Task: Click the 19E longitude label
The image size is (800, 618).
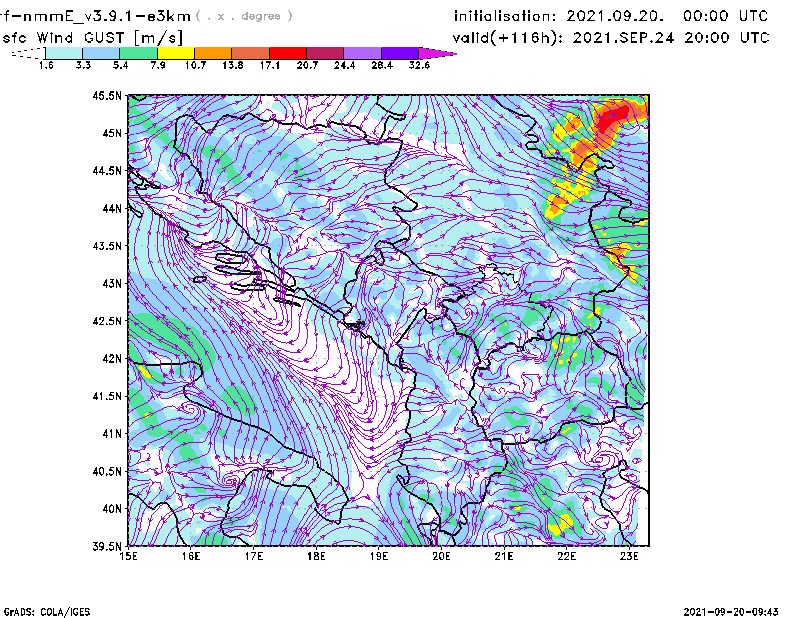Action: (x=379, y=556)
